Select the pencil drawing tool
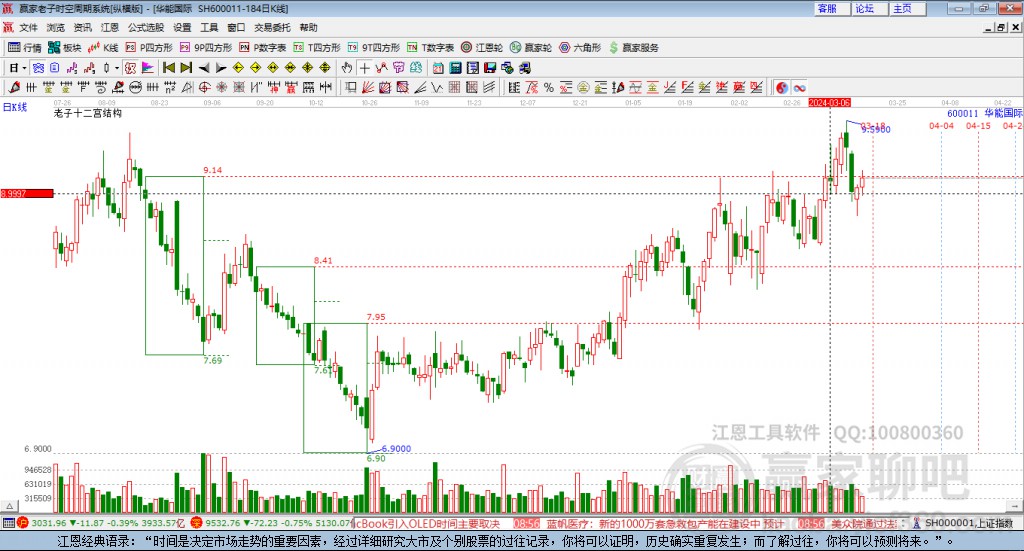1024x551 pixels. click(14, 87)
